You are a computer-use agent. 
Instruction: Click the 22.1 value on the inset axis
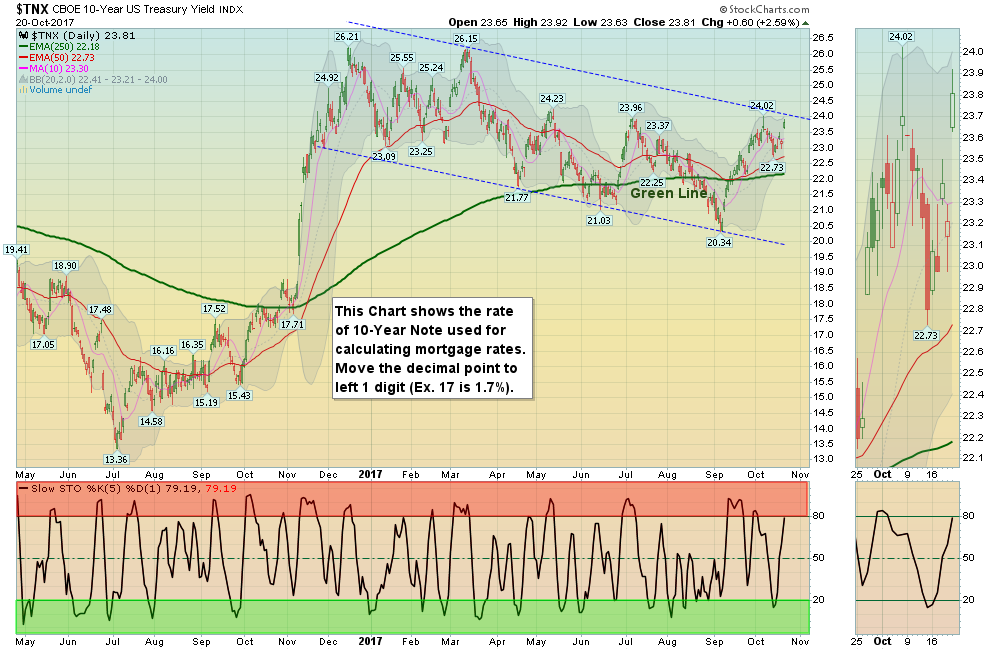[x=972, y=458]
